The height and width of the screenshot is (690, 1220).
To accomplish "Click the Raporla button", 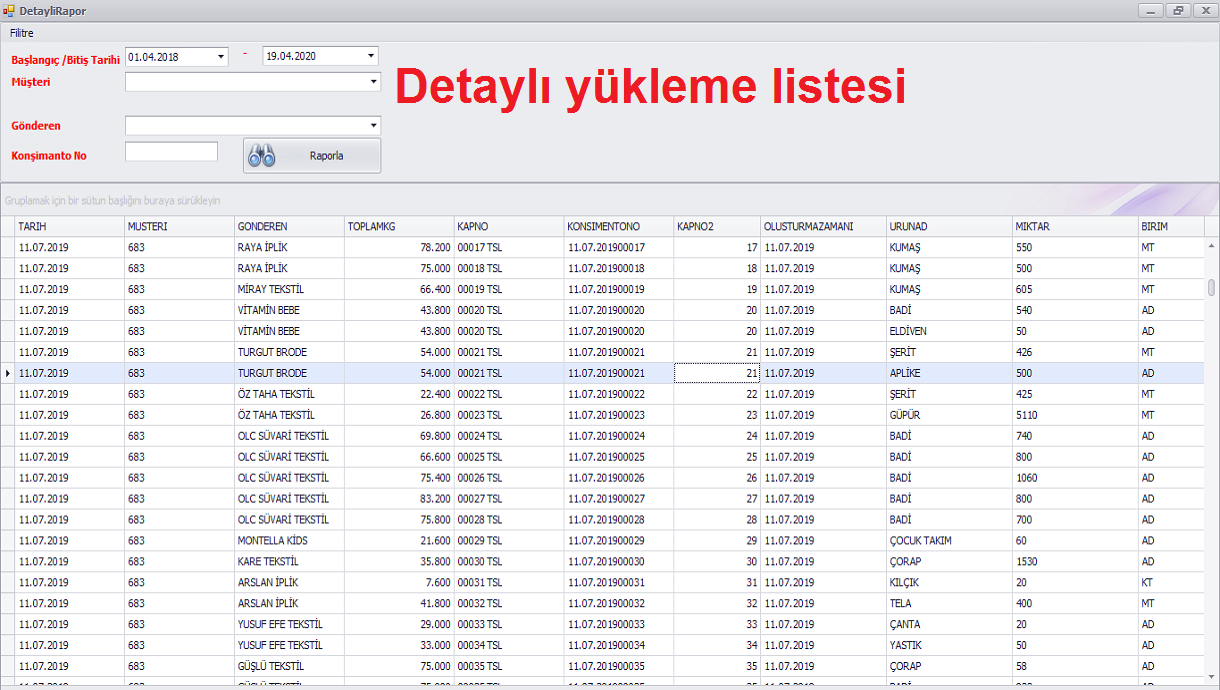I will pos(312,156).
